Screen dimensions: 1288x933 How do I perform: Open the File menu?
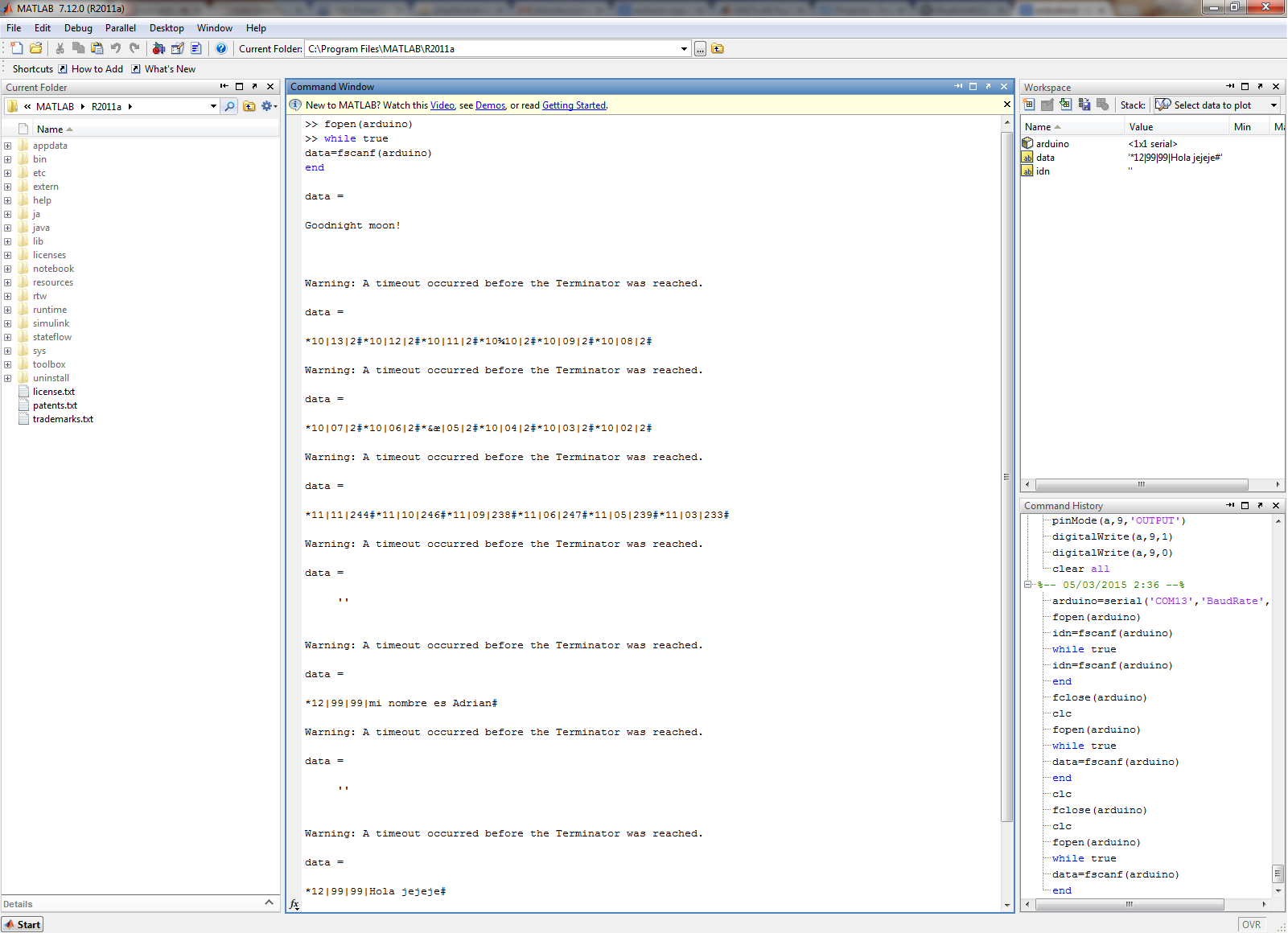(x=14, y=28)
